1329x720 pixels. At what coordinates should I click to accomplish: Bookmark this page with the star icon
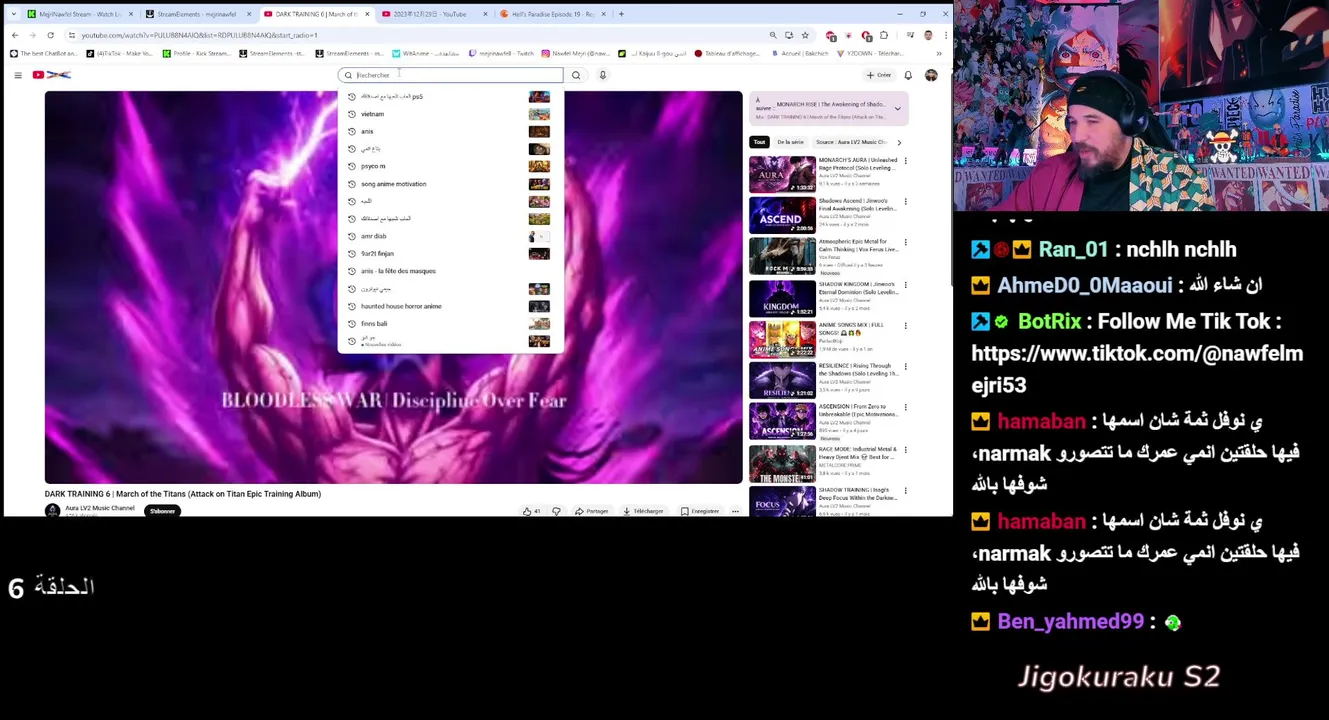pos(805,35)
